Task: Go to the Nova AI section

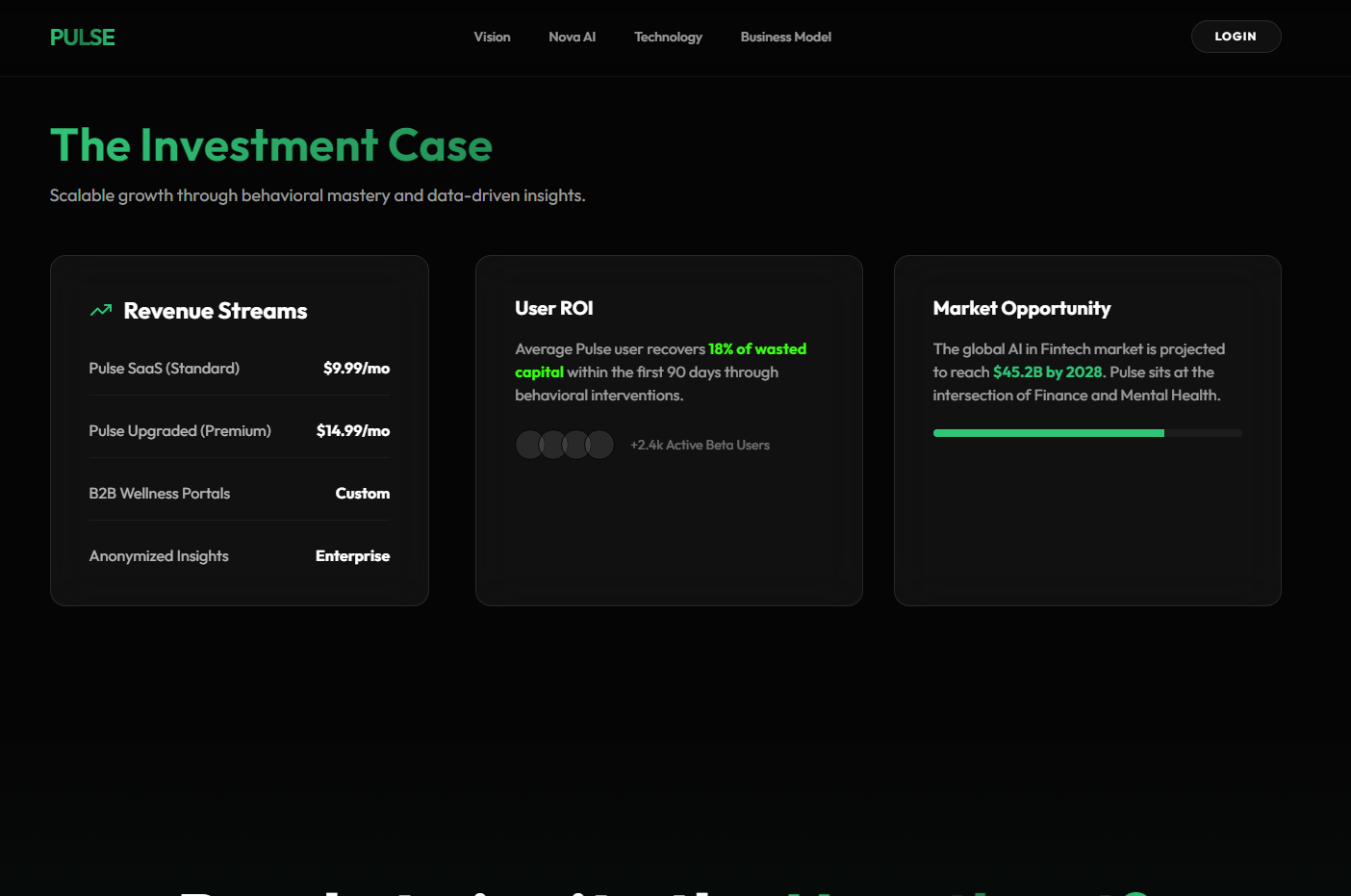Action: (x=572, y=38)
